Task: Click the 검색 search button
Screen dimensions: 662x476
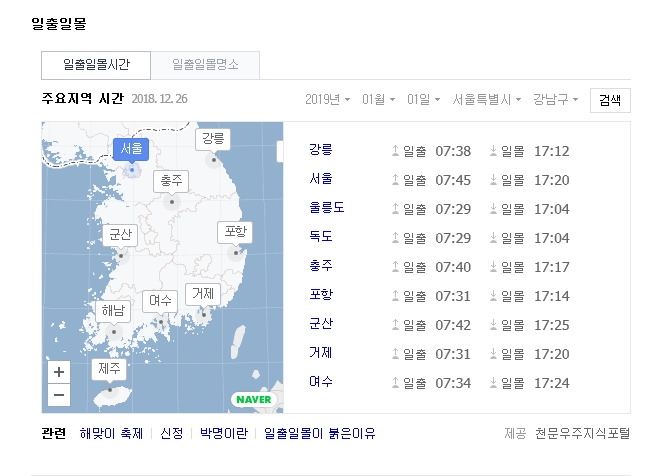Action: pos(610,100)
